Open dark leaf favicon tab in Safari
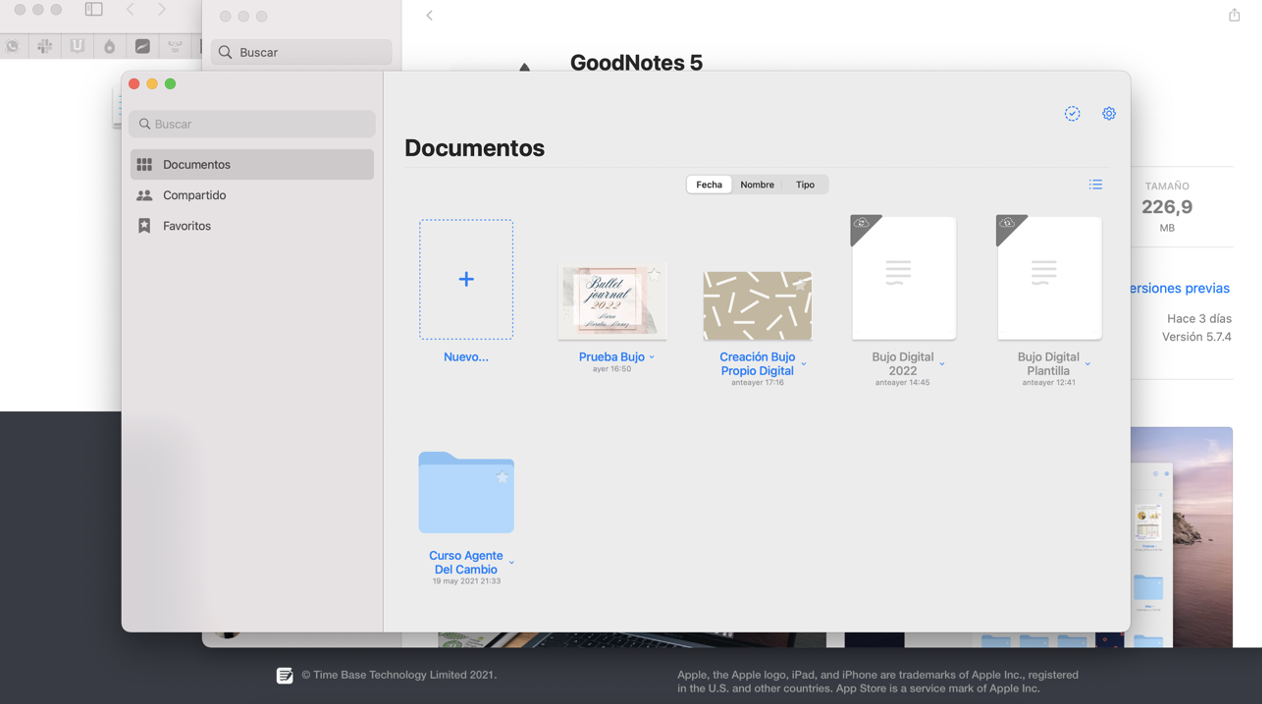The width and height of the screenshot is (1262, 704). click(x=143, y=46)
